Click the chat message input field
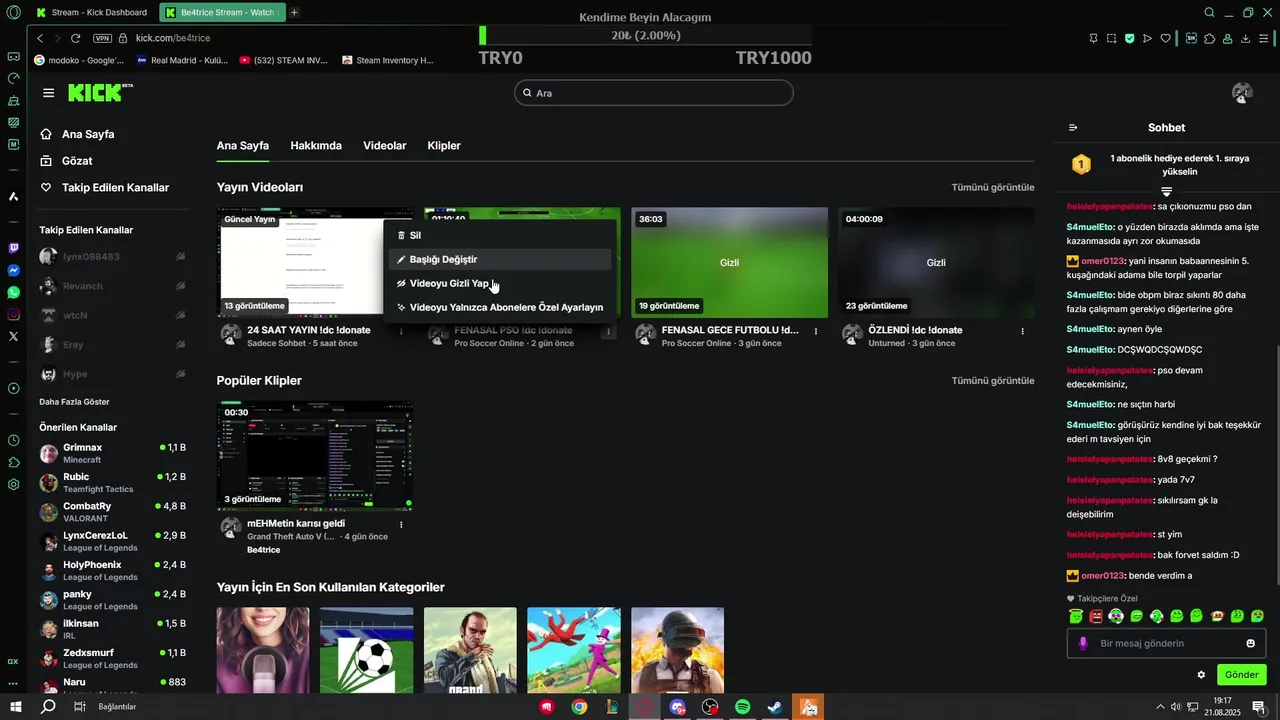This screenshot has width=1280, height=720. (1166, 643)
